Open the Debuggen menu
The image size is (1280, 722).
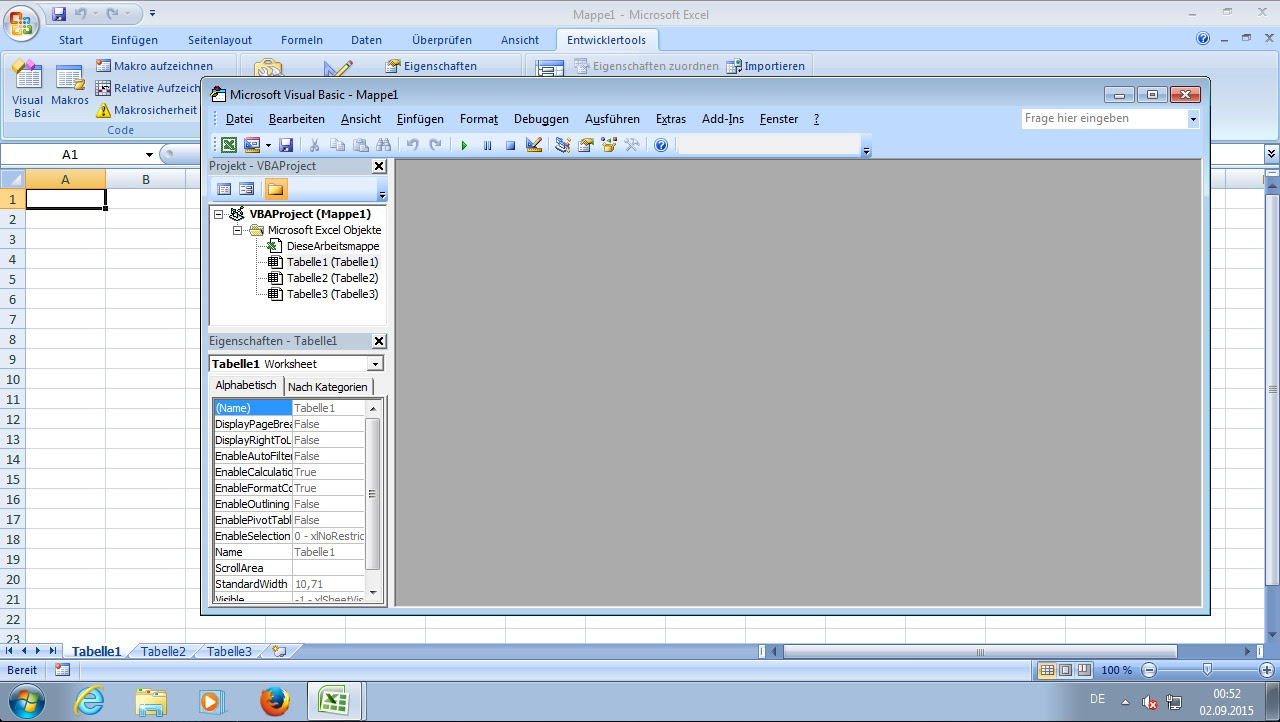click(x=541, y=119)
